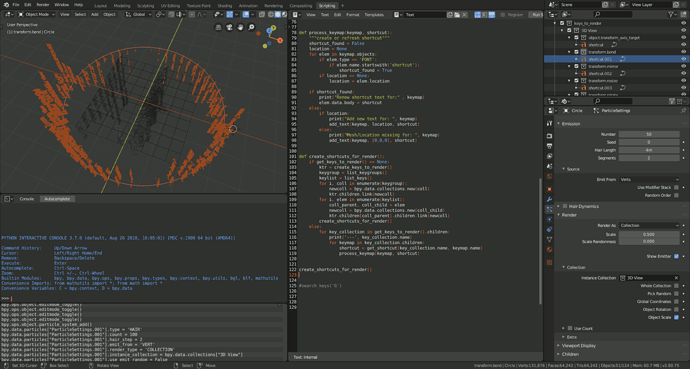The height and width of the screenshot is (369, 690).
Task: Open the Render menu
Action: [x=43, y=5]
